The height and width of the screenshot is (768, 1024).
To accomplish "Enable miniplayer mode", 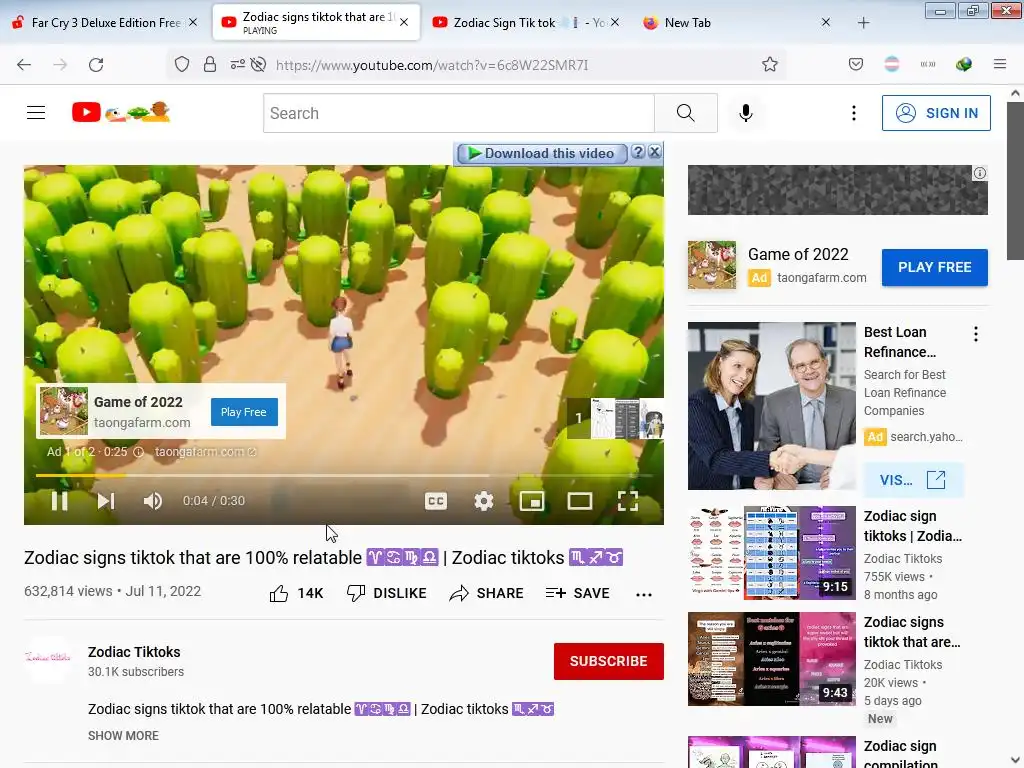I will coord(532,501).
